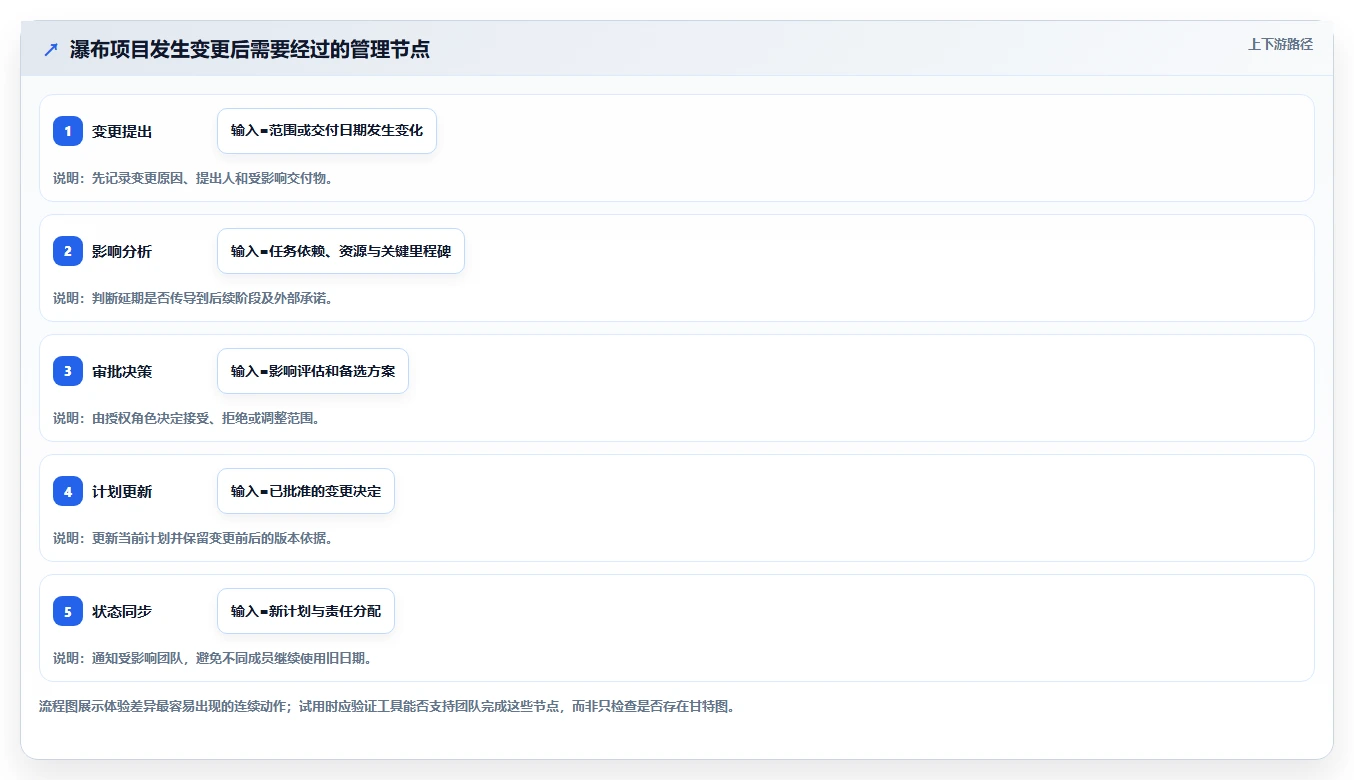
Task: Select step badge number 5
Action: point(68,611)
